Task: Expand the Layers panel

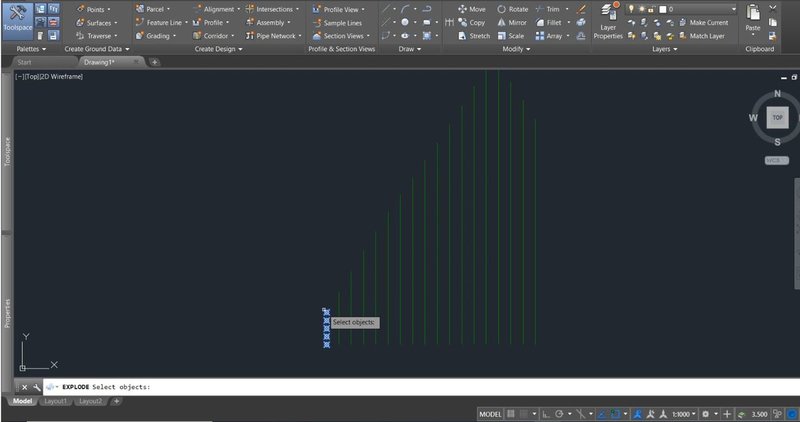Action: (664, 49)
